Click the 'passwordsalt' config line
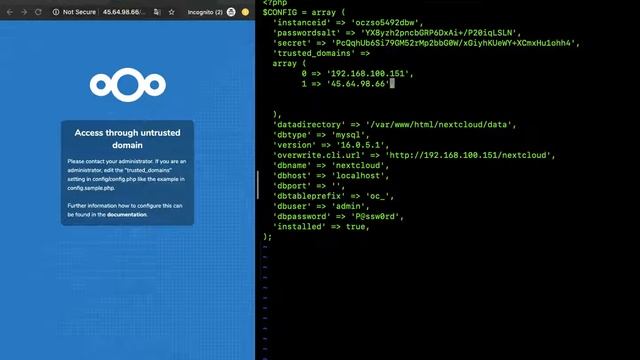The height and width of the screenshot is (360, 640). [397, 33]
